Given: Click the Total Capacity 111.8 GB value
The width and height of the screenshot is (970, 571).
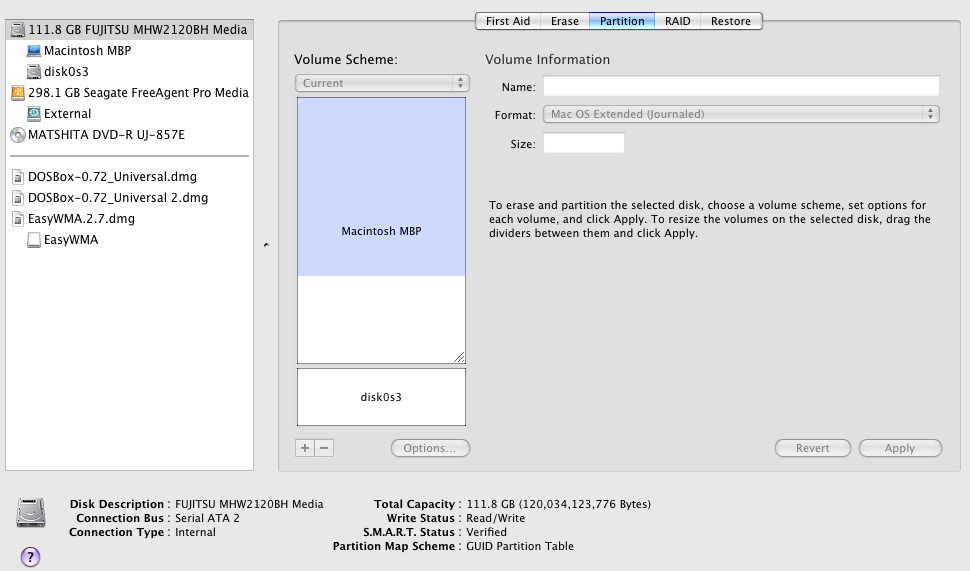Looking at the screenshot, I should 559,504.
